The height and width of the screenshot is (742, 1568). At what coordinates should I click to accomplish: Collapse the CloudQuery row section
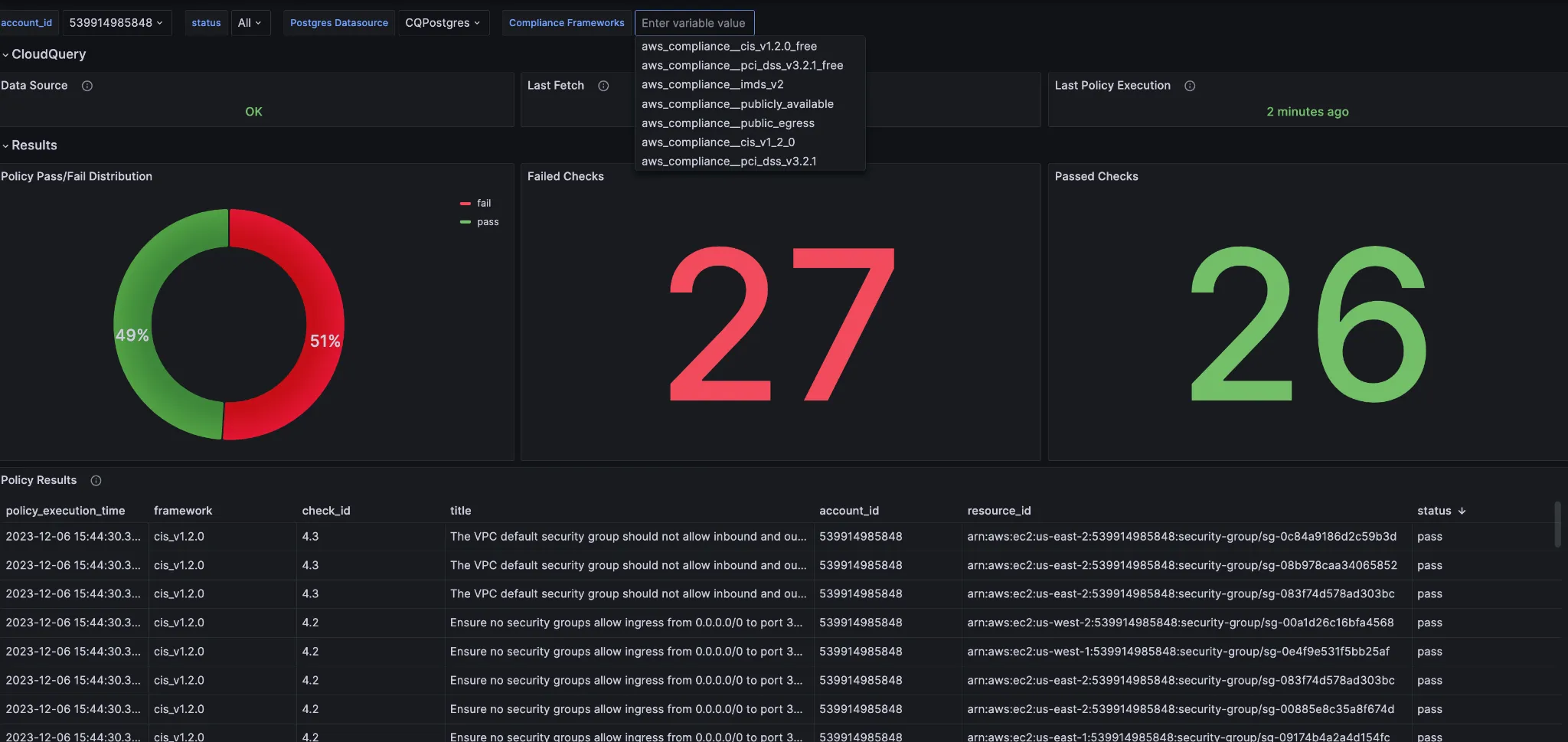47,54
